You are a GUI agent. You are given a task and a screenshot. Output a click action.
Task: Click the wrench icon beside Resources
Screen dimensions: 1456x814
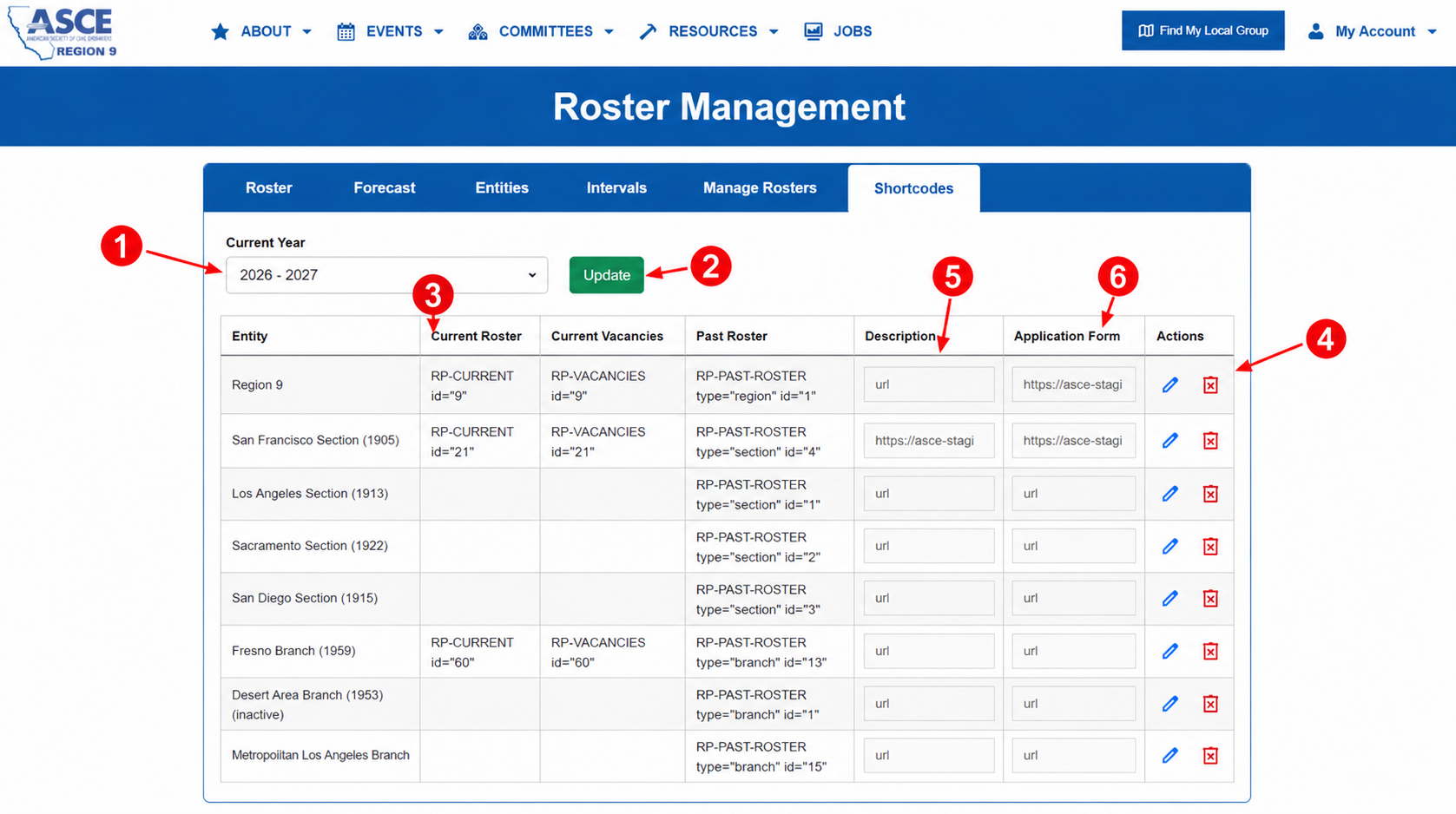[648, 32]
